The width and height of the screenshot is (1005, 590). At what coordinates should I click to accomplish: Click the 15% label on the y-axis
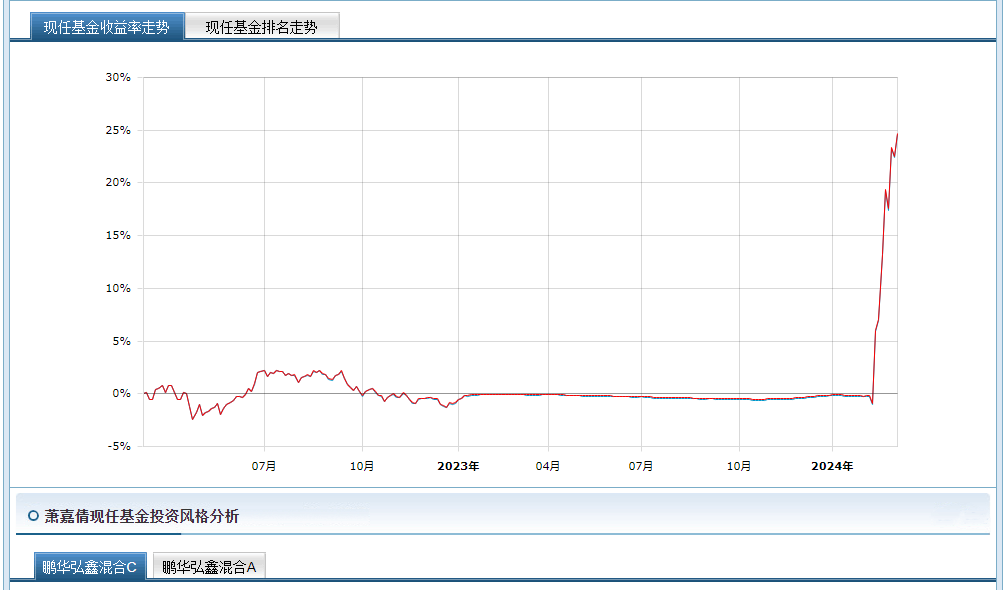pyautogui.click(x=117, y=236)
